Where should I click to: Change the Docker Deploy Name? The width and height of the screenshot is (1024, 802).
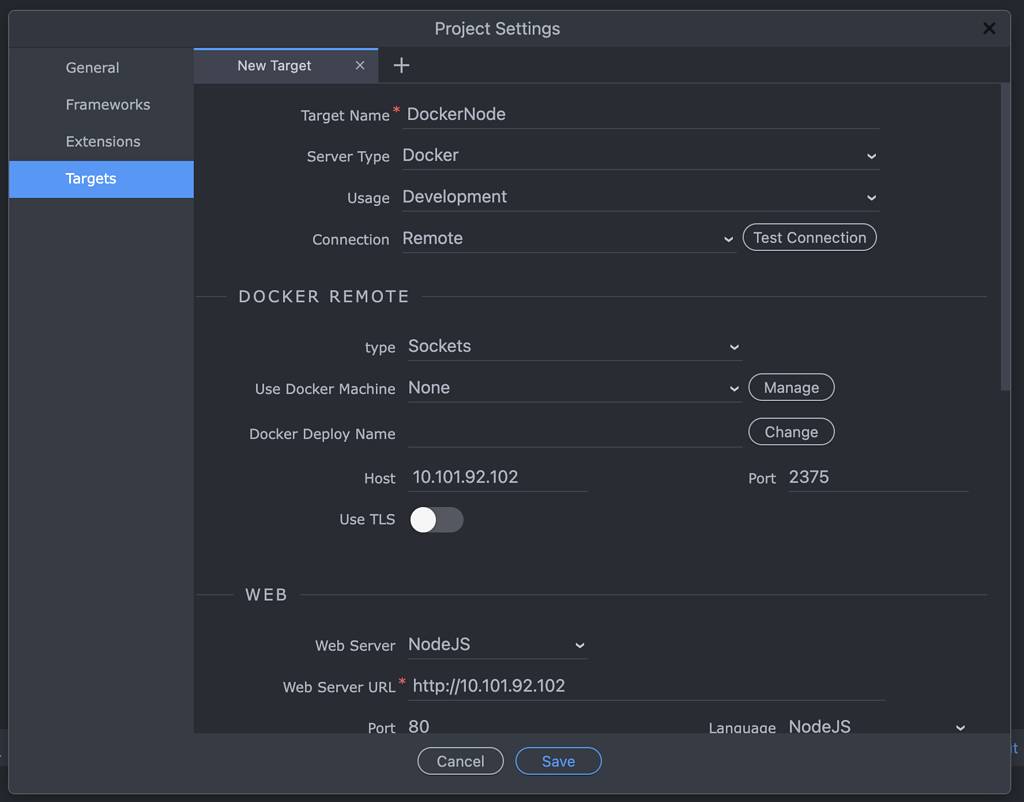point(791,431)
